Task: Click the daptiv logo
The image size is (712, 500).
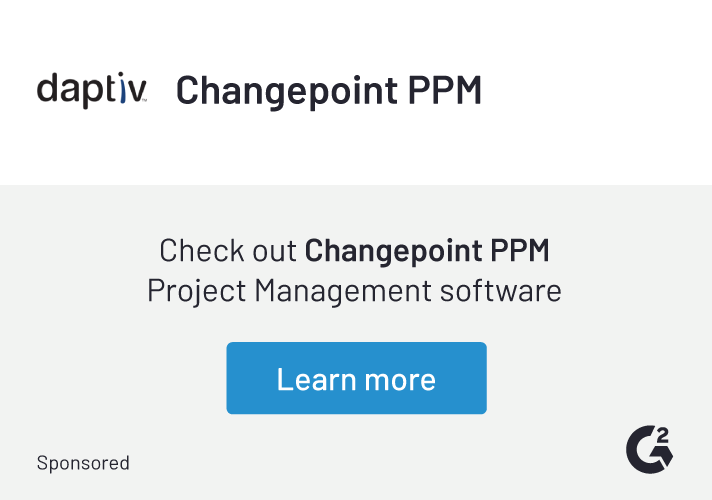Action: pyautogui.click(x=92, y=89)
